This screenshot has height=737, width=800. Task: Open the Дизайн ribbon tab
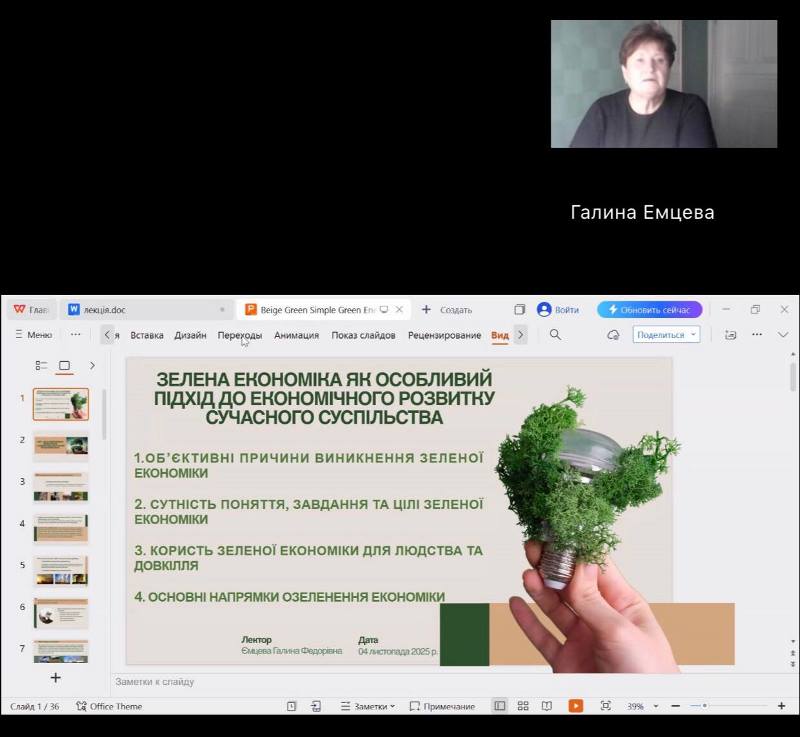pos(190,335)
